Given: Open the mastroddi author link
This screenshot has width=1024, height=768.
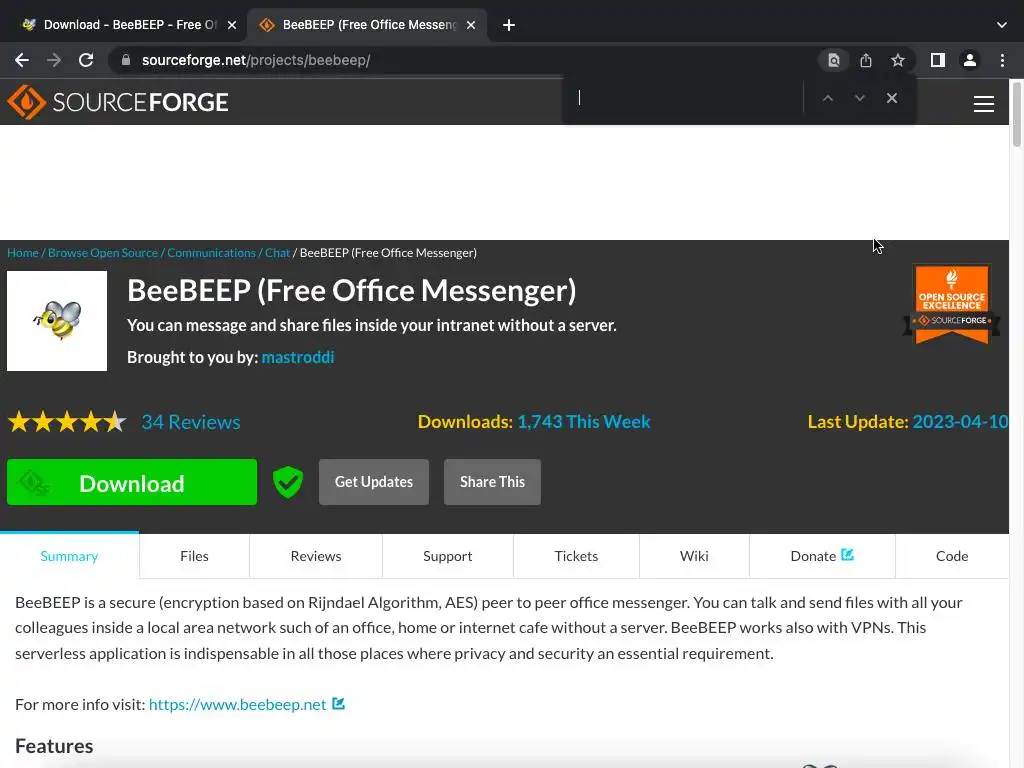Looking at the screenshot, I should click(298, 357).
